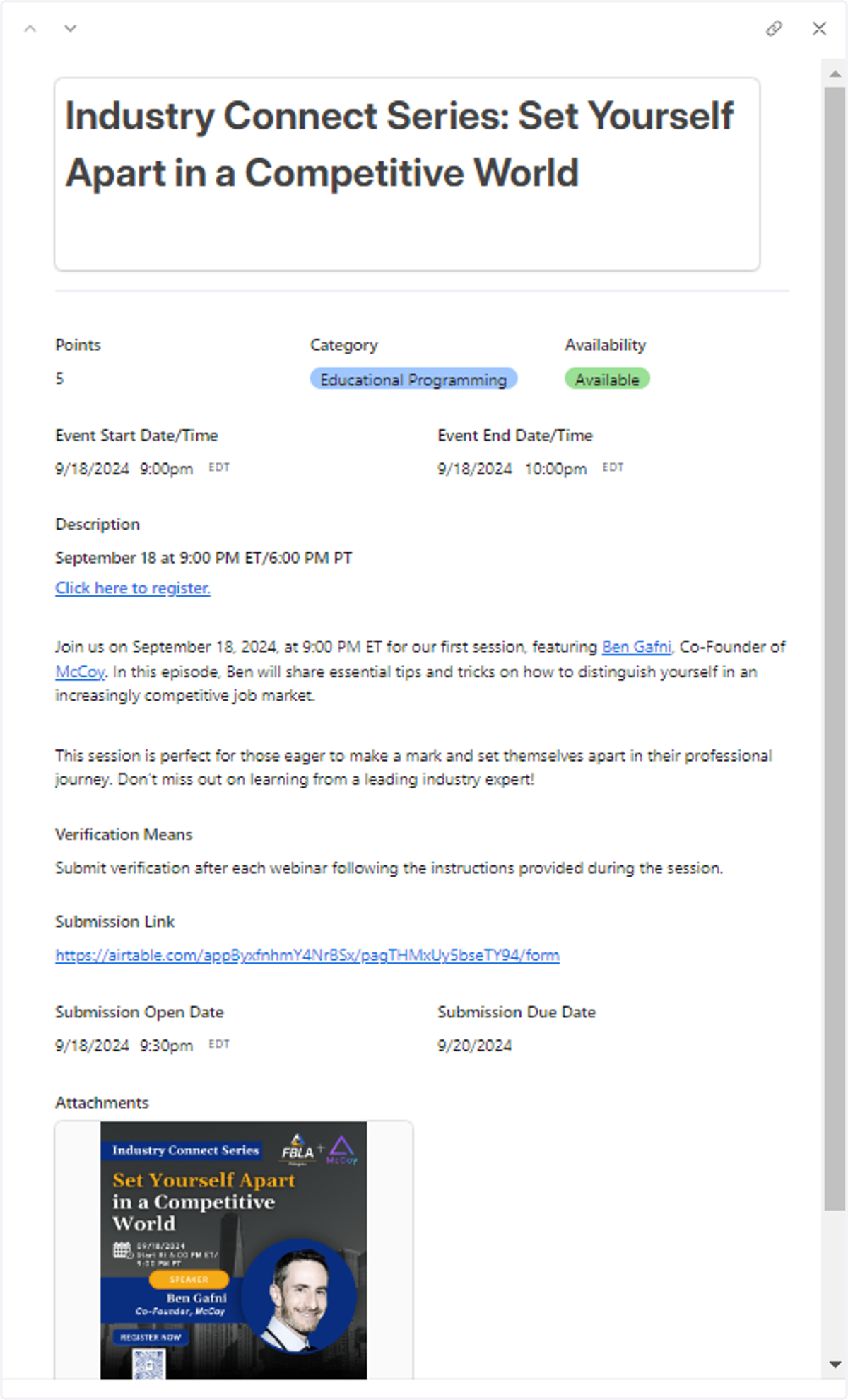Click the scrollbar down arrow
This screenshot has height=1400, width=848.
tap(835, 1365)
